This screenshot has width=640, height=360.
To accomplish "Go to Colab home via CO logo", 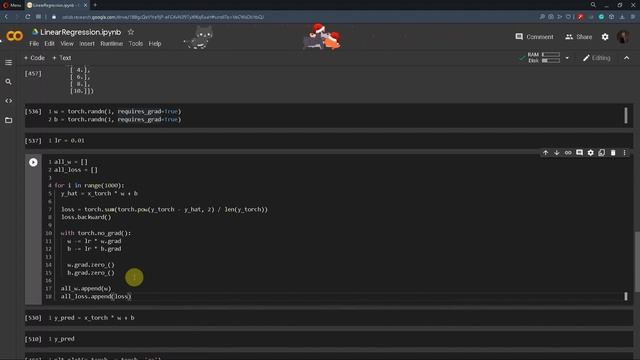I will click(14, 36).
